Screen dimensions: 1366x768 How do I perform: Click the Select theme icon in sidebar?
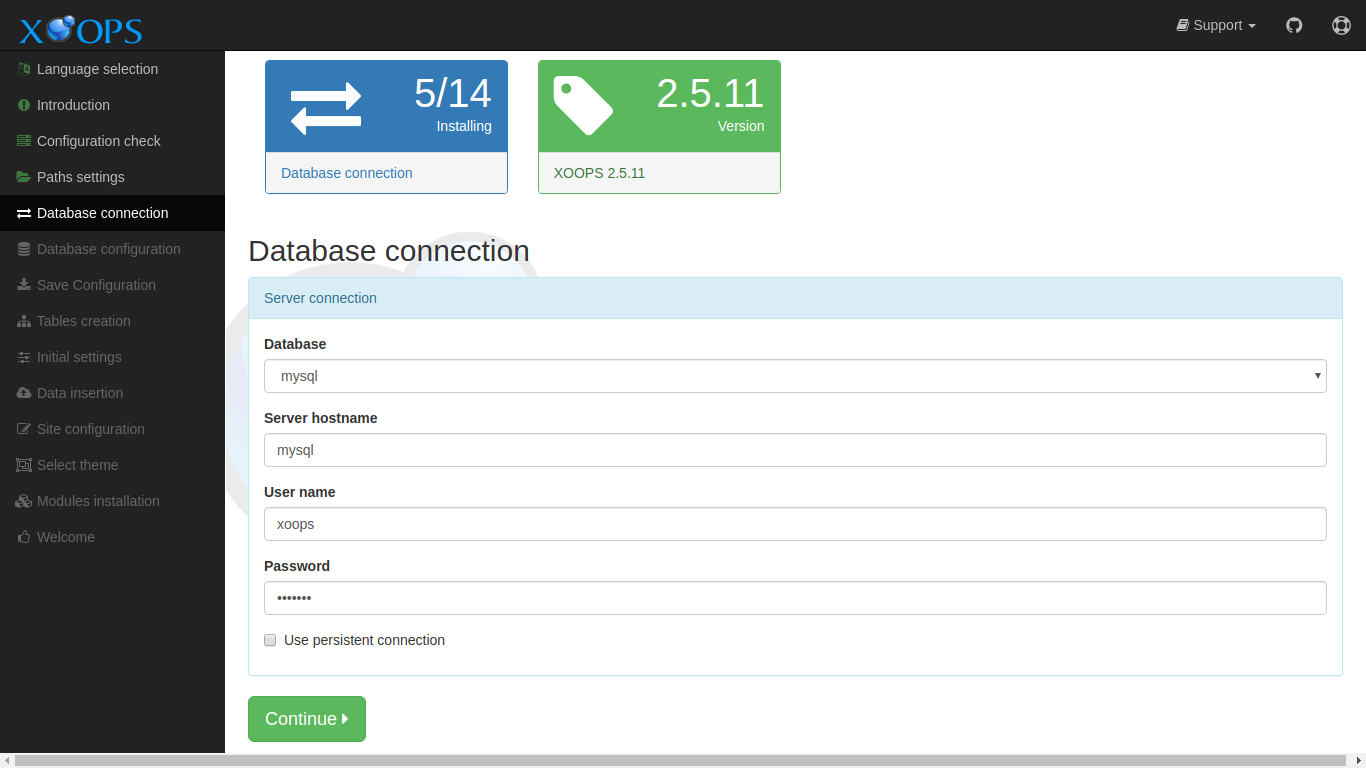pyautogui.click(x=22, y=465)
